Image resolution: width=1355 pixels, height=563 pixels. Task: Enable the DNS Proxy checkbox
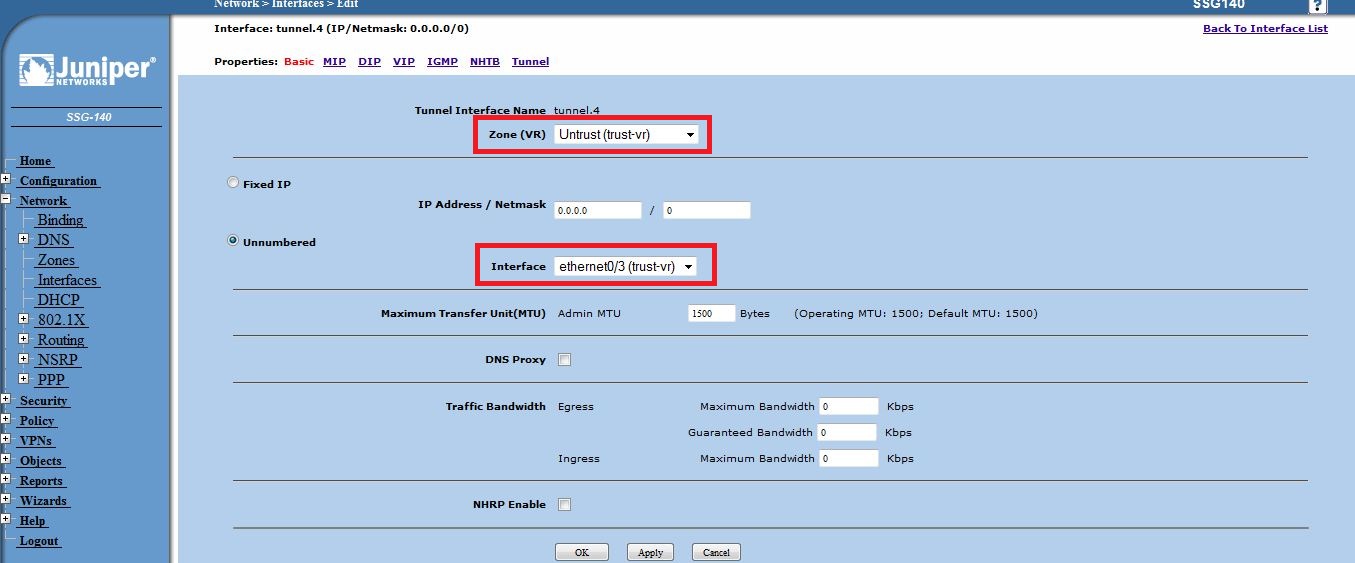(x=564, y=360)
